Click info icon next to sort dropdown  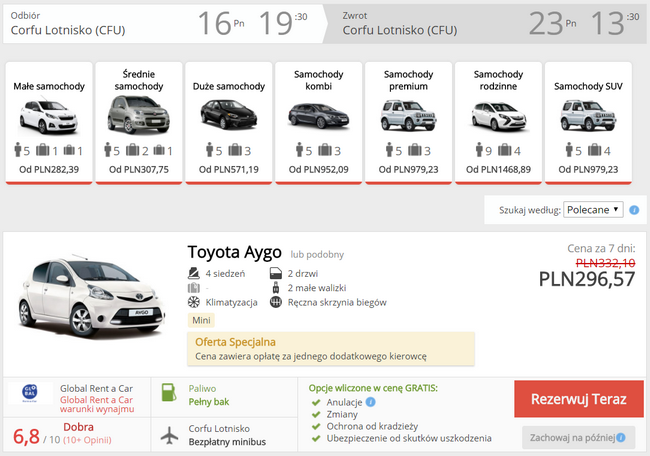[x=634, y=210]
